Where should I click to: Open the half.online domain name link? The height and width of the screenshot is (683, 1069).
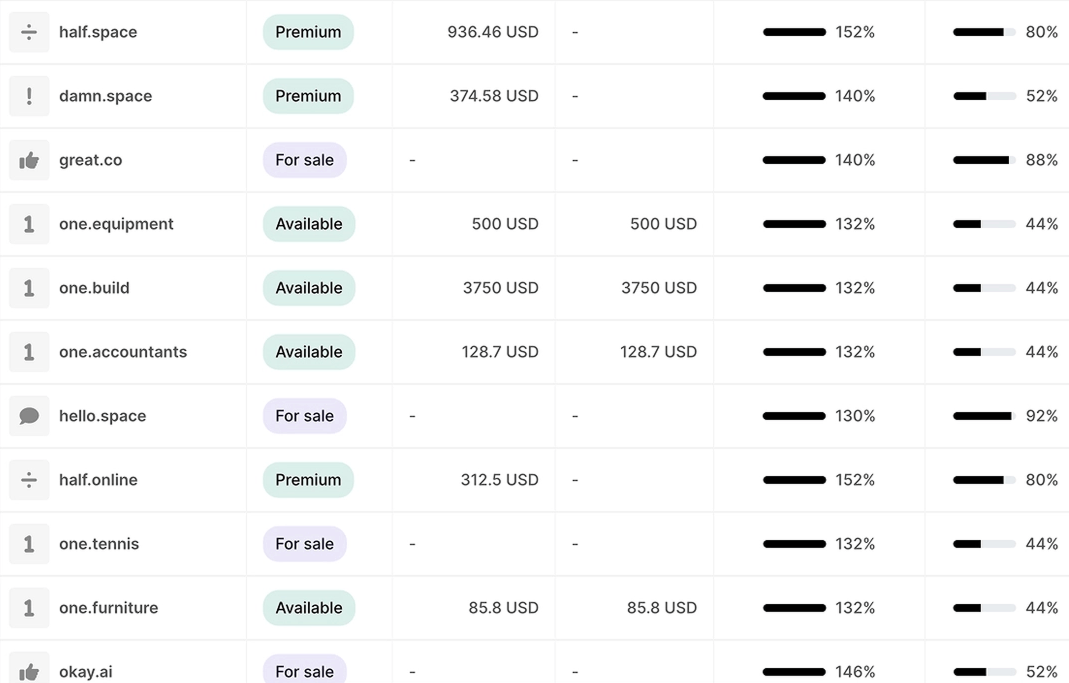pyautogui.click(x=98, y=479)
